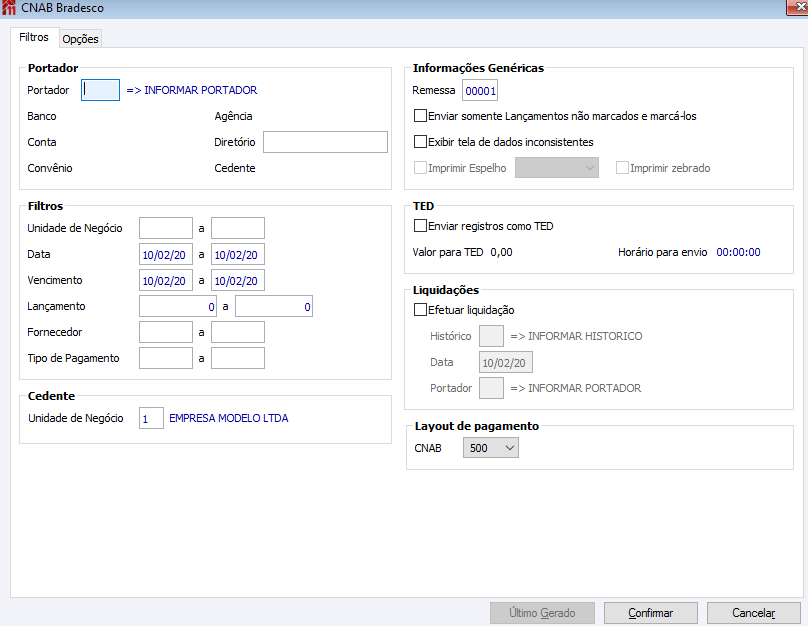
Task: Click the '=> INFORMAR HISTORICO' text
Action: (x=576, y=336)
